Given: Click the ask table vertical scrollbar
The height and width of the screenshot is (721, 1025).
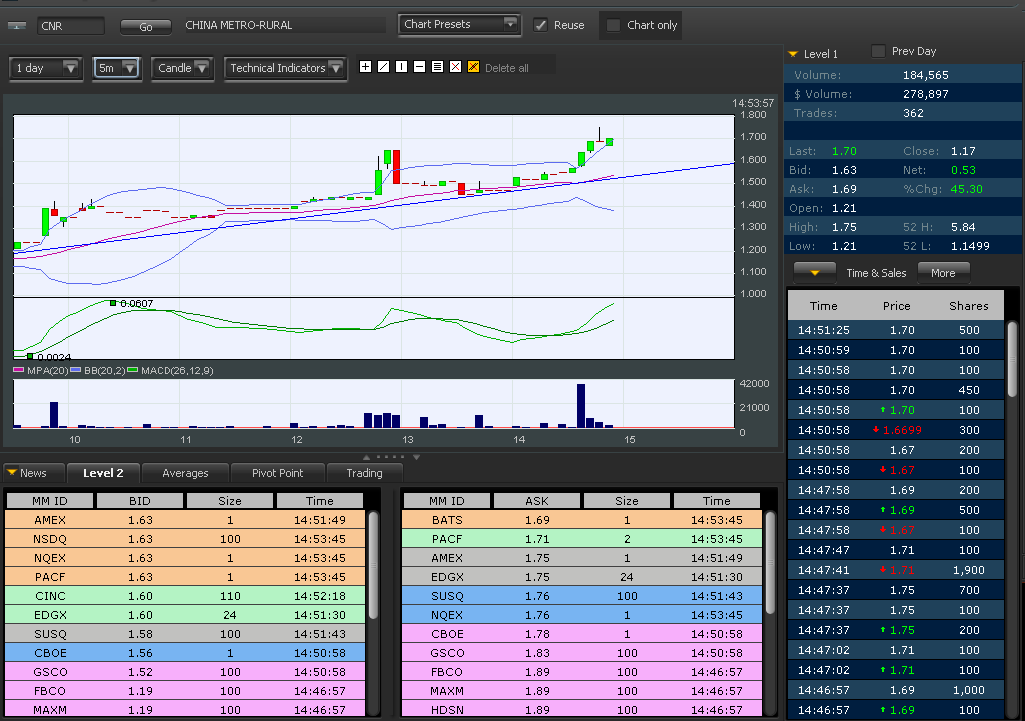Looking at the screenshot, I should 771,562.
